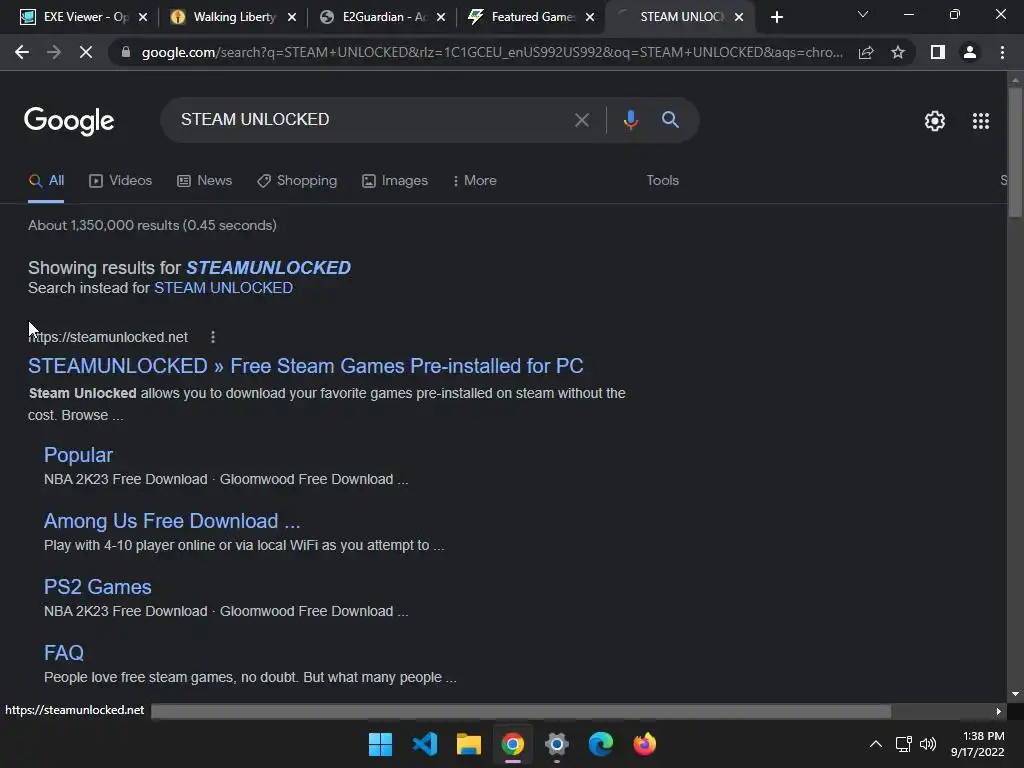Go to the Google homepage logo

[x=69, y=121]
